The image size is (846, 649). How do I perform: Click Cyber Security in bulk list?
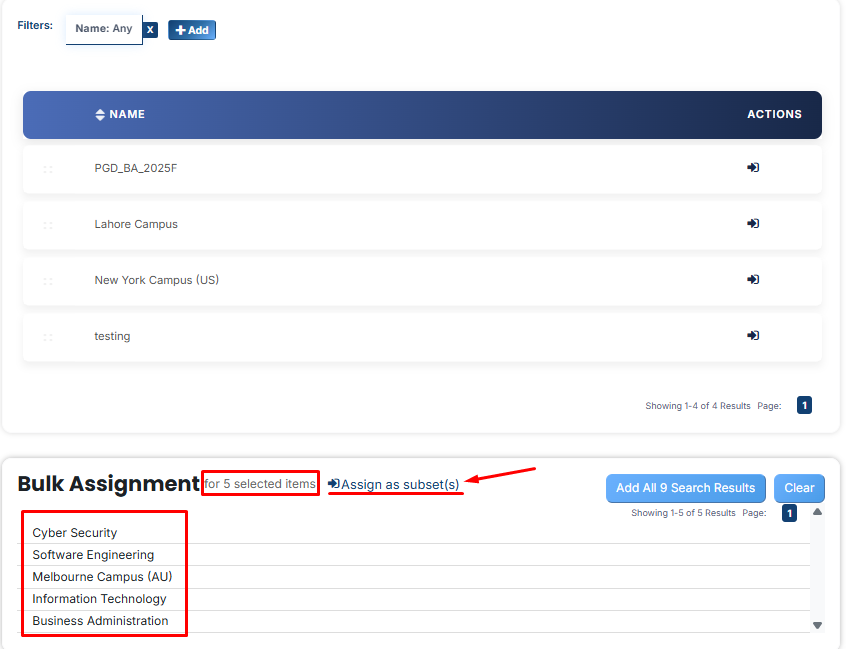(x=74, y=533)
